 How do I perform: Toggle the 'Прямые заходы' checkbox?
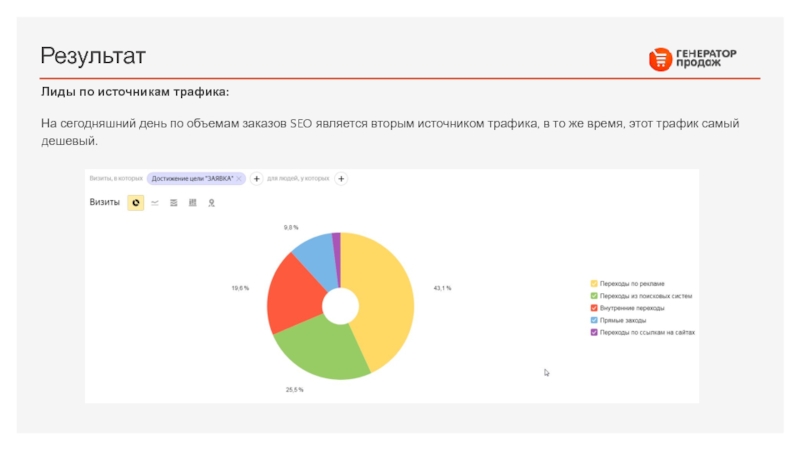coord(593,320)
